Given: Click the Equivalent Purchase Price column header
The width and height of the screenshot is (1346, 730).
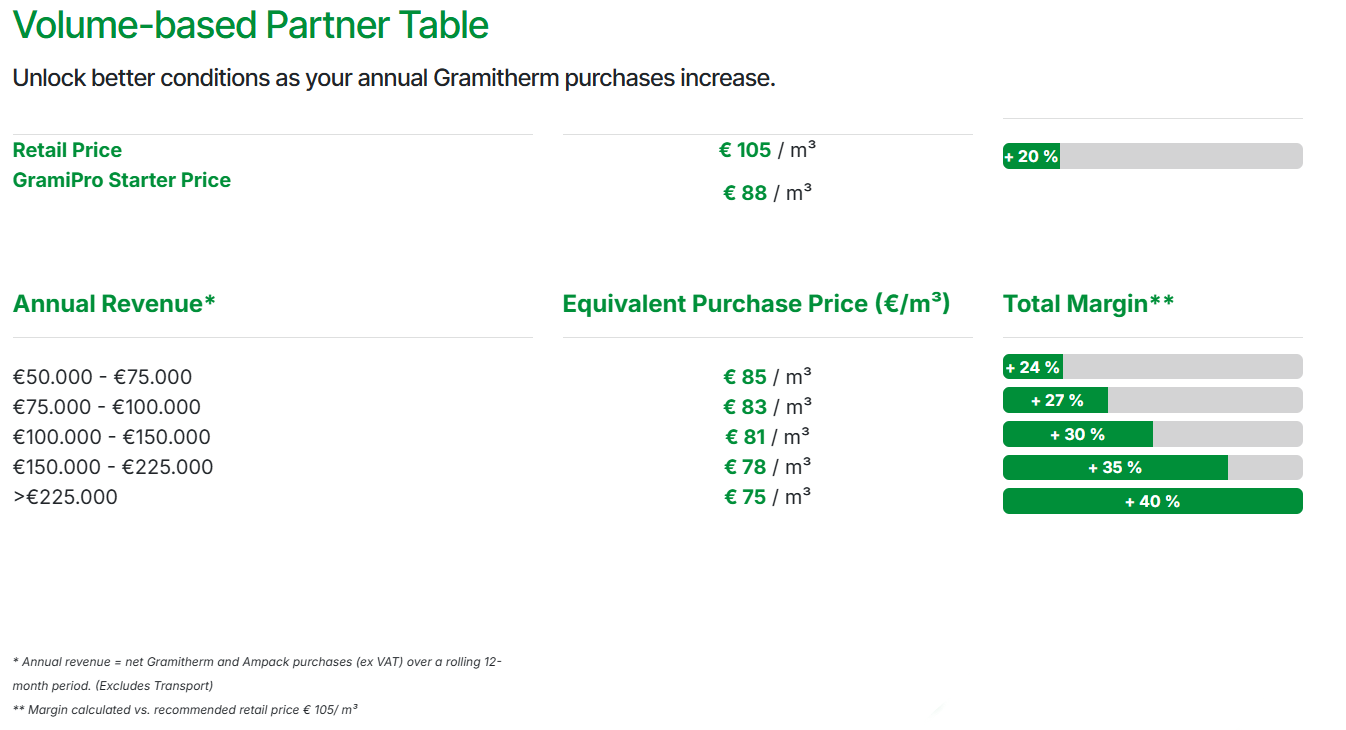Looking at the screenshot, I should (x=756, y=304).
